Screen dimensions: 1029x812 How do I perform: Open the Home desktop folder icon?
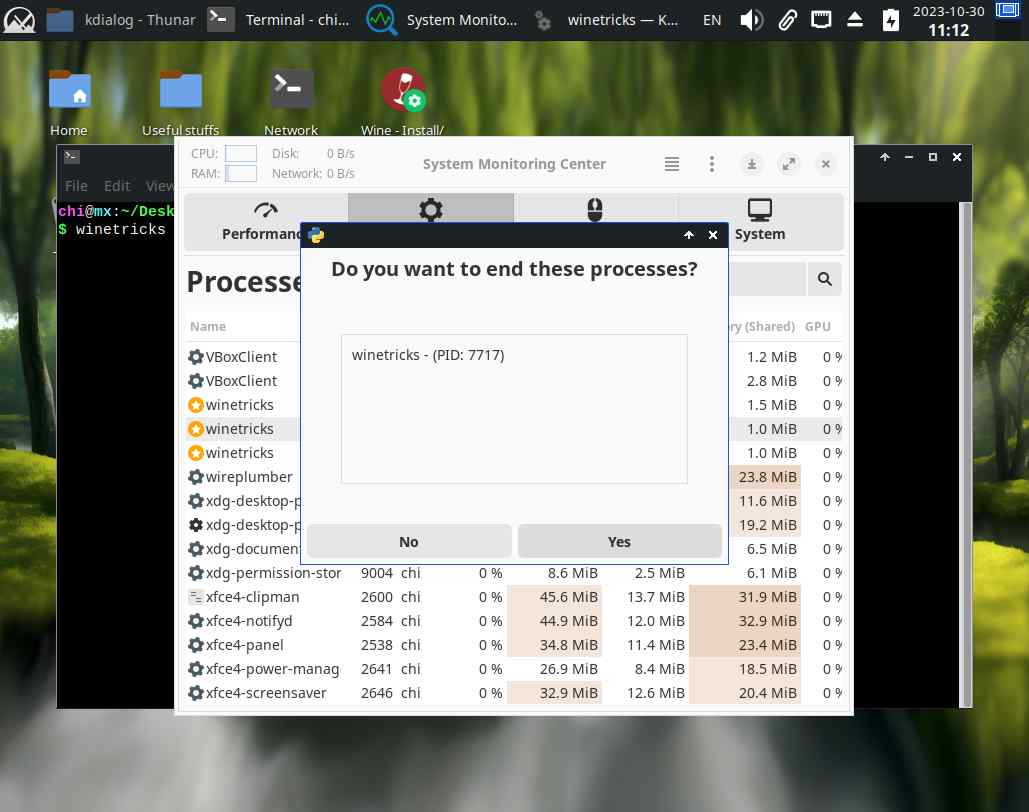(69, 102)
